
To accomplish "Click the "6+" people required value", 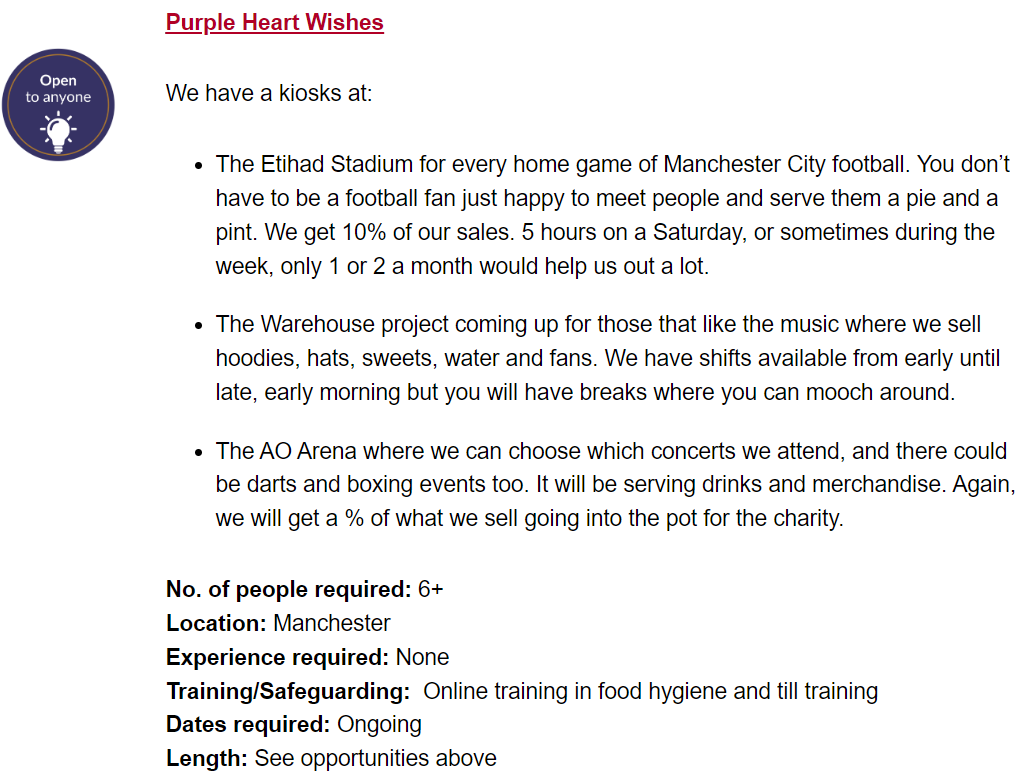I will pyautogui.click(x=430, y=589).
